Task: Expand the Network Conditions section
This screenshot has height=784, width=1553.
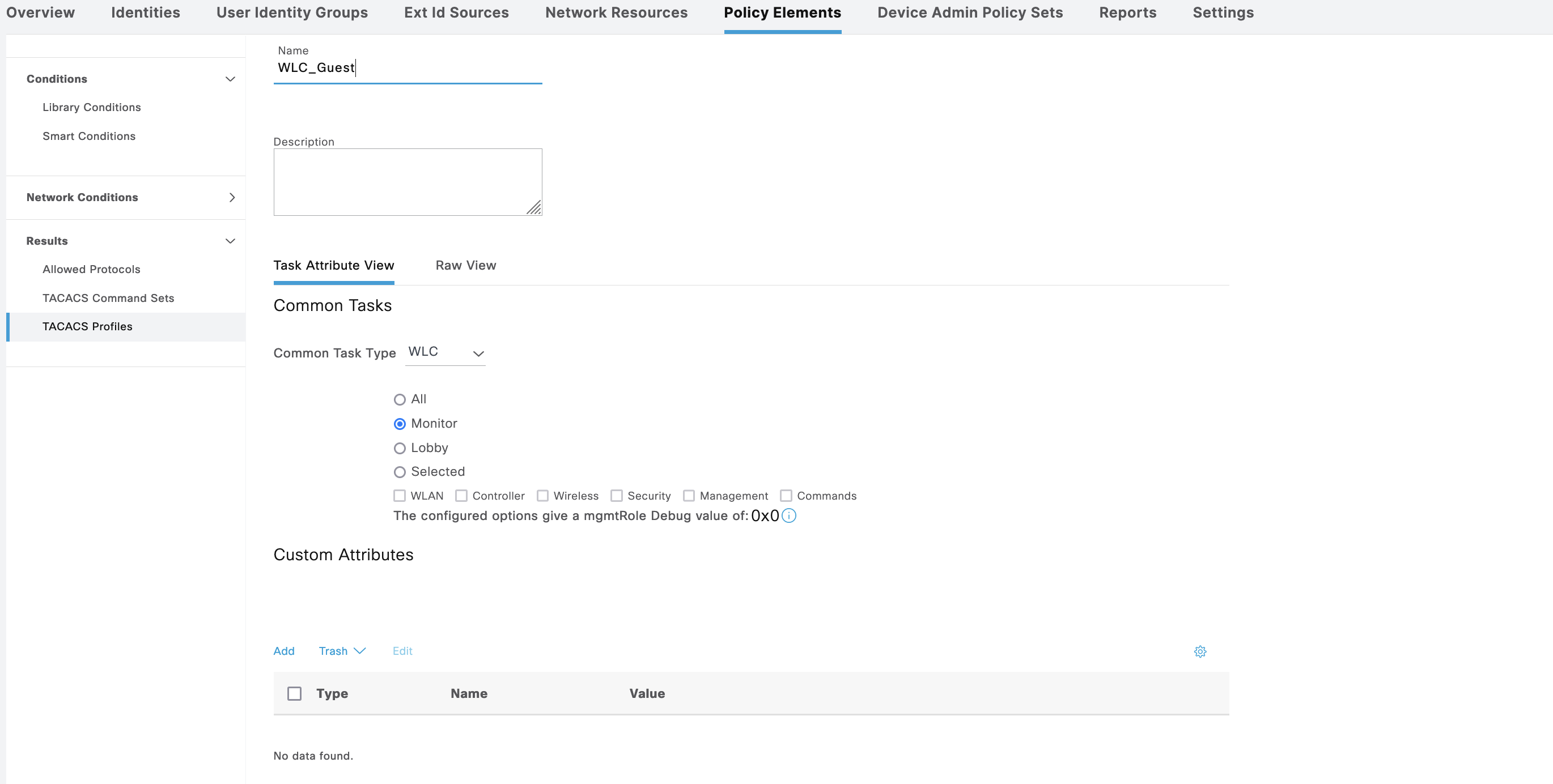Action: (x=231, y=198)
